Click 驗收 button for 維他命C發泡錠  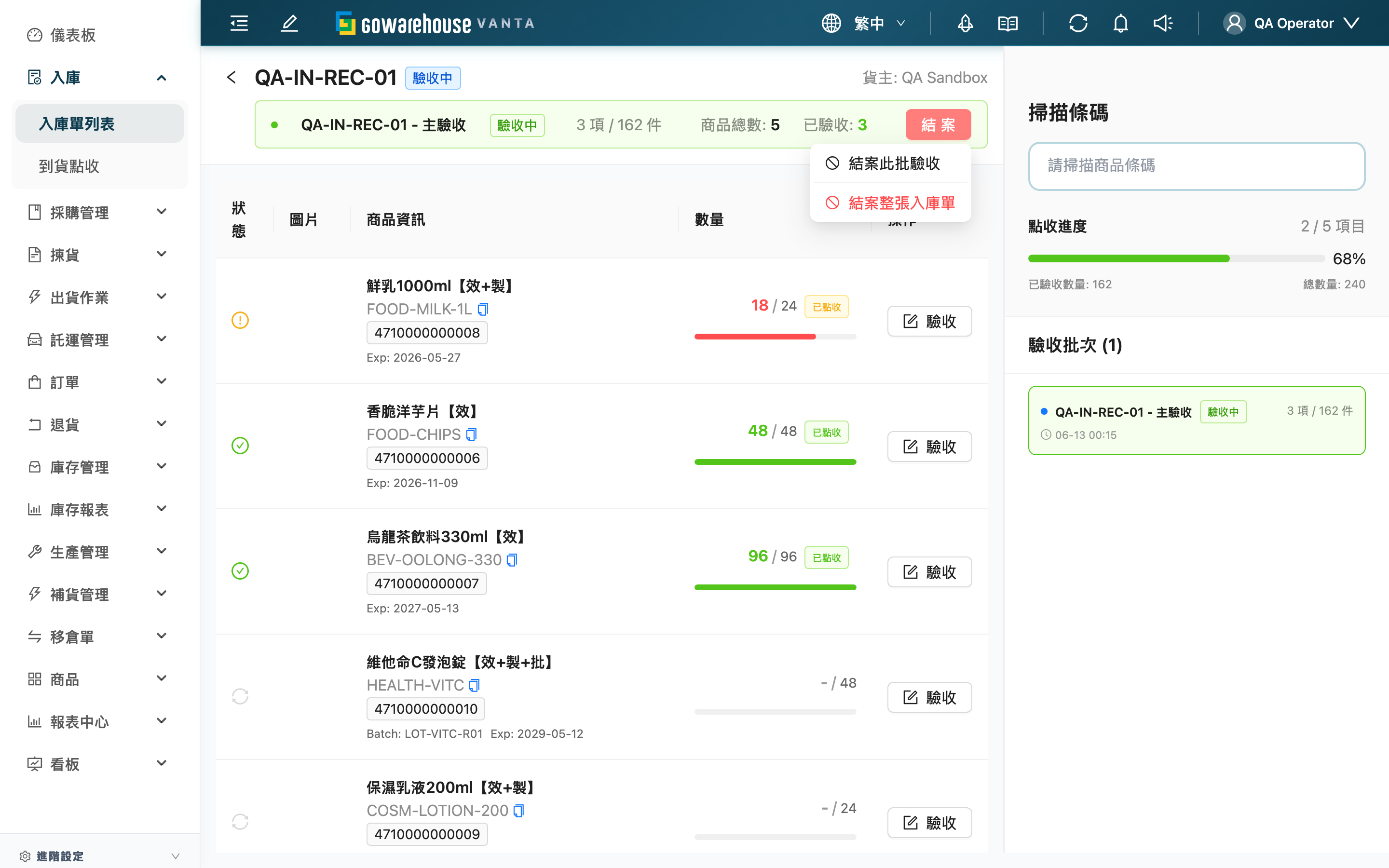929,697
